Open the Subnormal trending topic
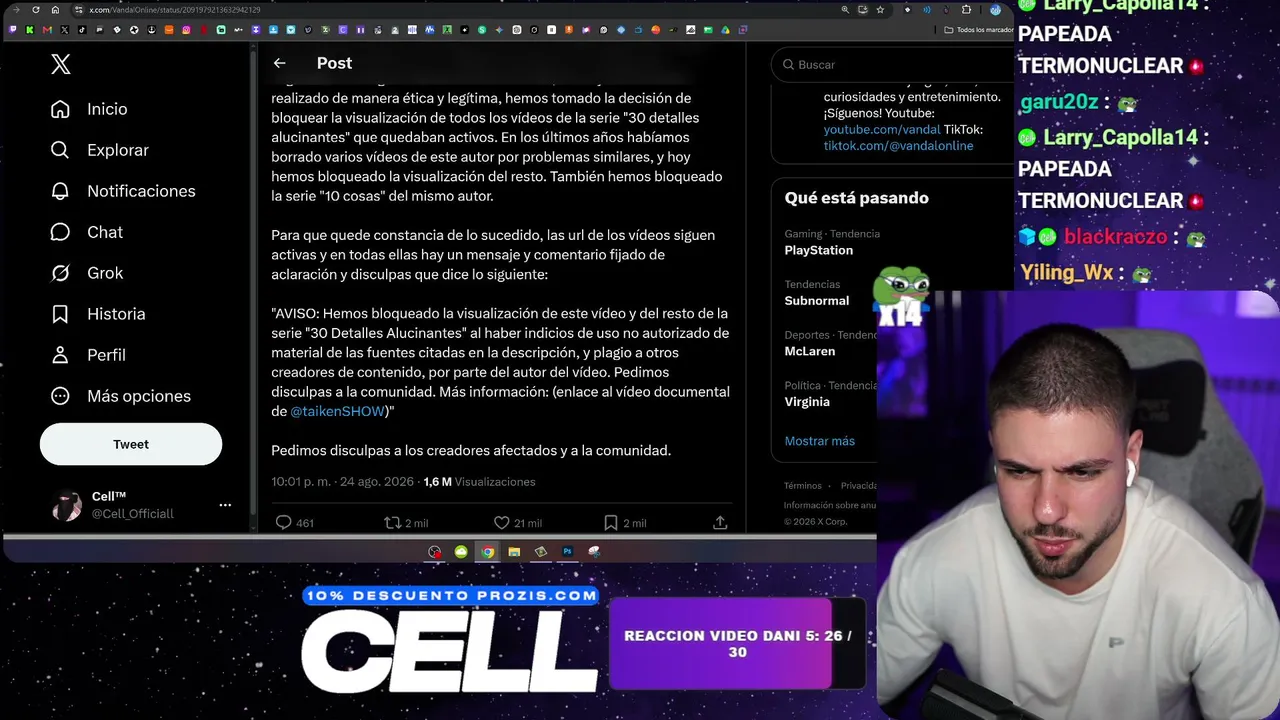Viewport: 1280px width, 720px height. click(x=817, y=301)
